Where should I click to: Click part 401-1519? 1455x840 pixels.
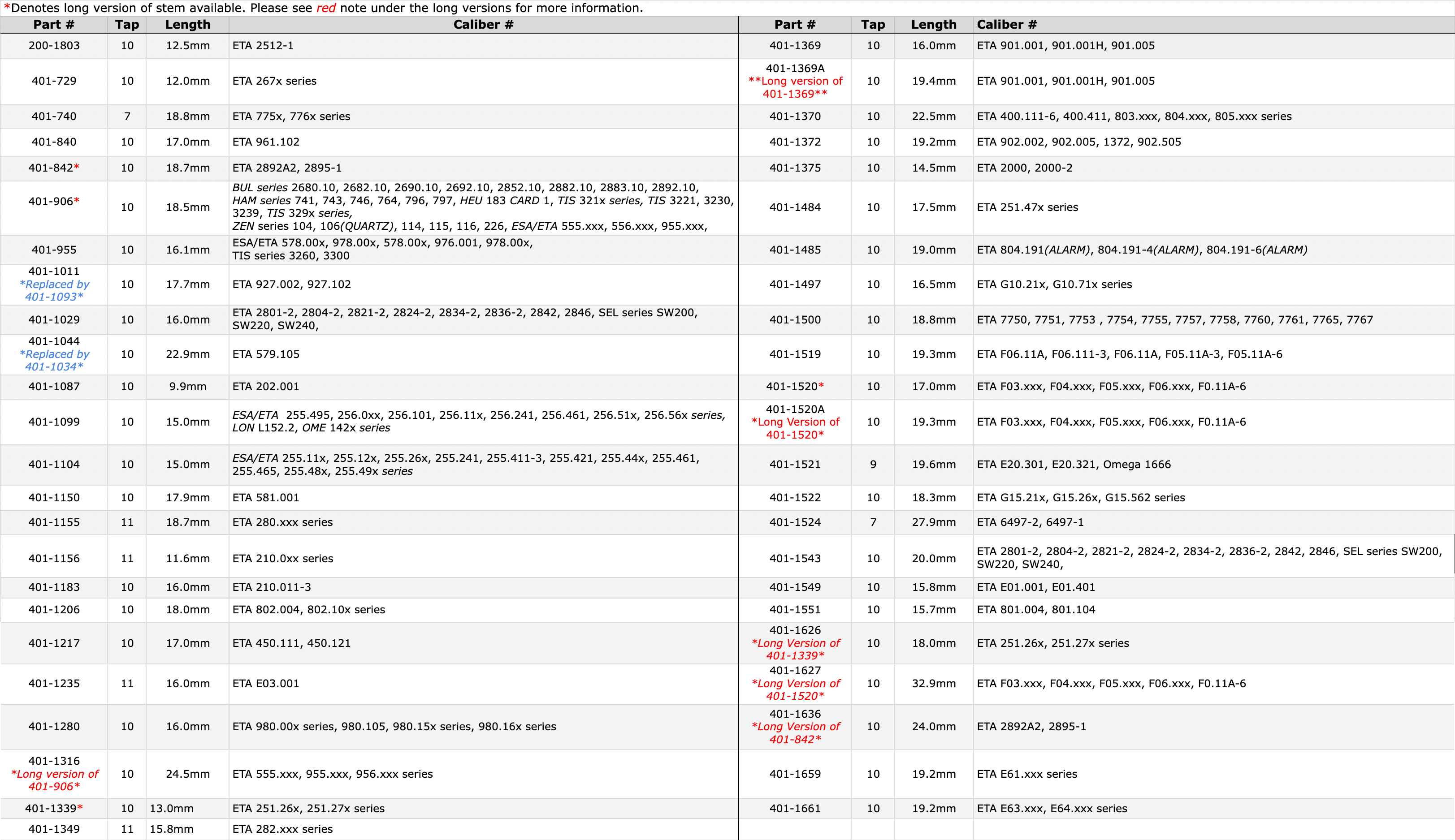pyautogui.click(x=795, y=354)
